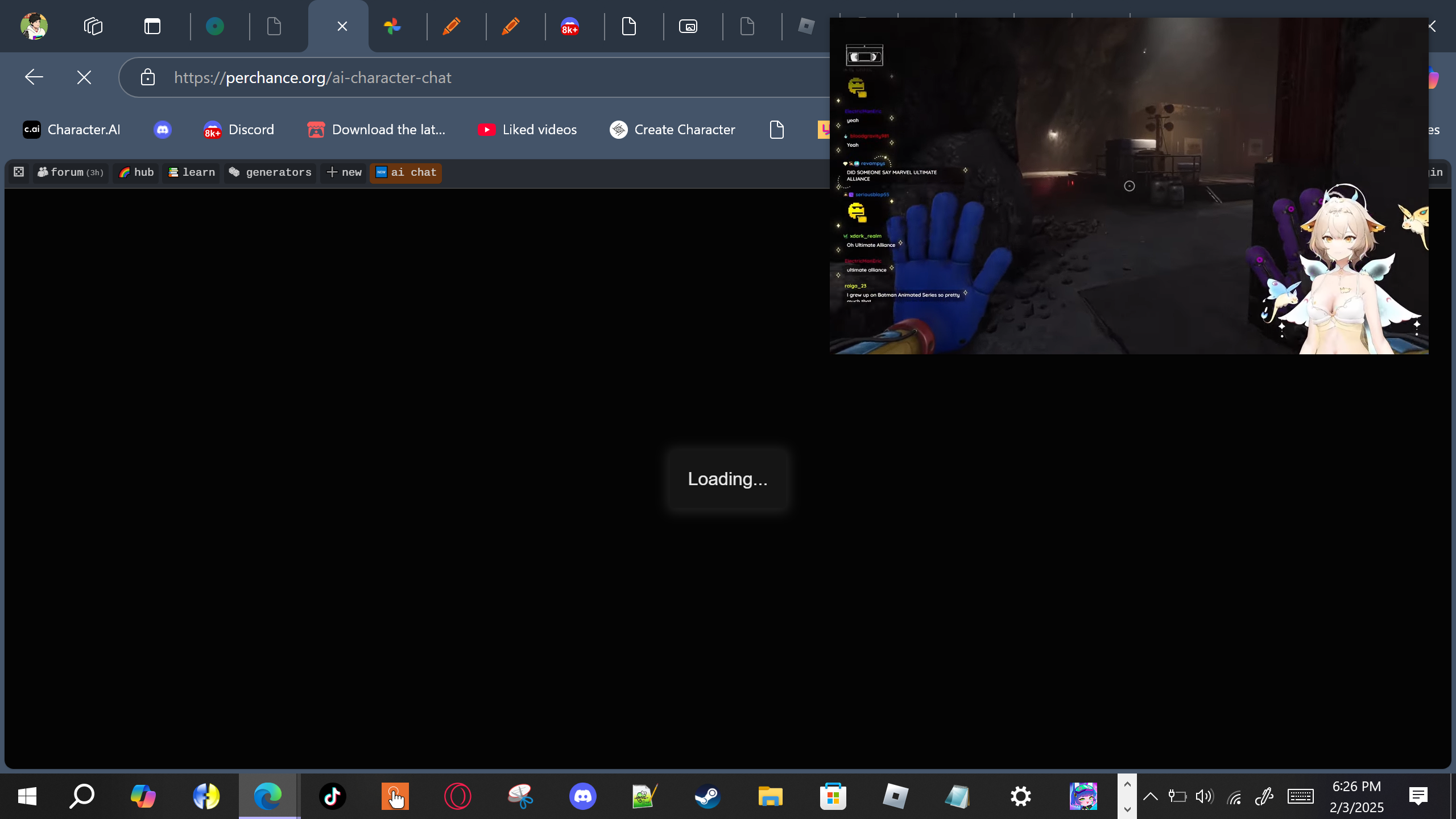Click the Loading... message box
Viewport: 1456px width, 819px height.
(x=728, y=479)
